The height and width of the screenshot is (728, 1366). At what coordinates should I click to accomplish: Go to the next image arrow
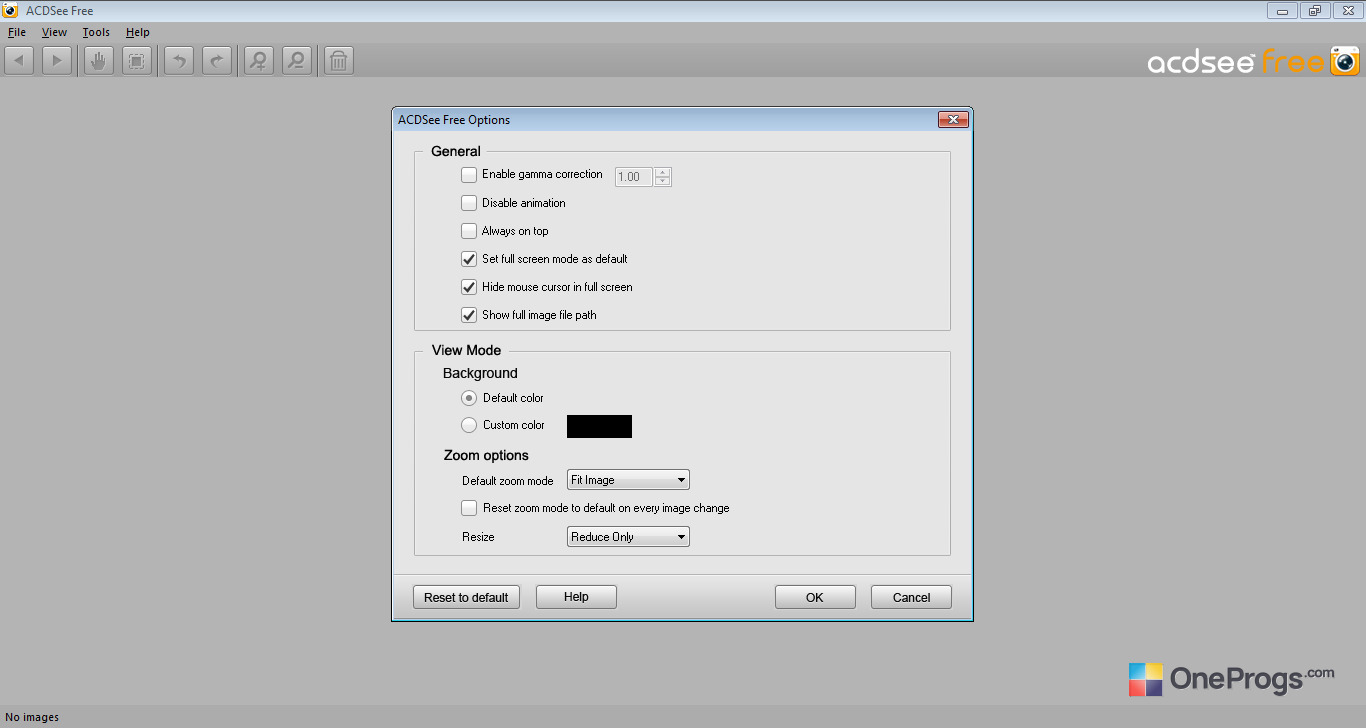click(x=56, y=61)
